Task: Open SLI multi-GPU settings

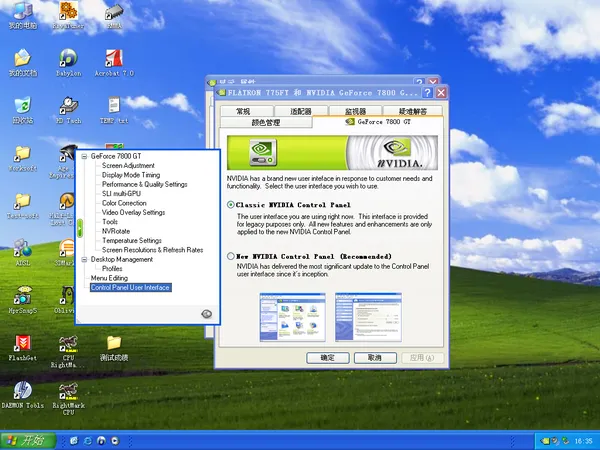Action: pos(121,194)
